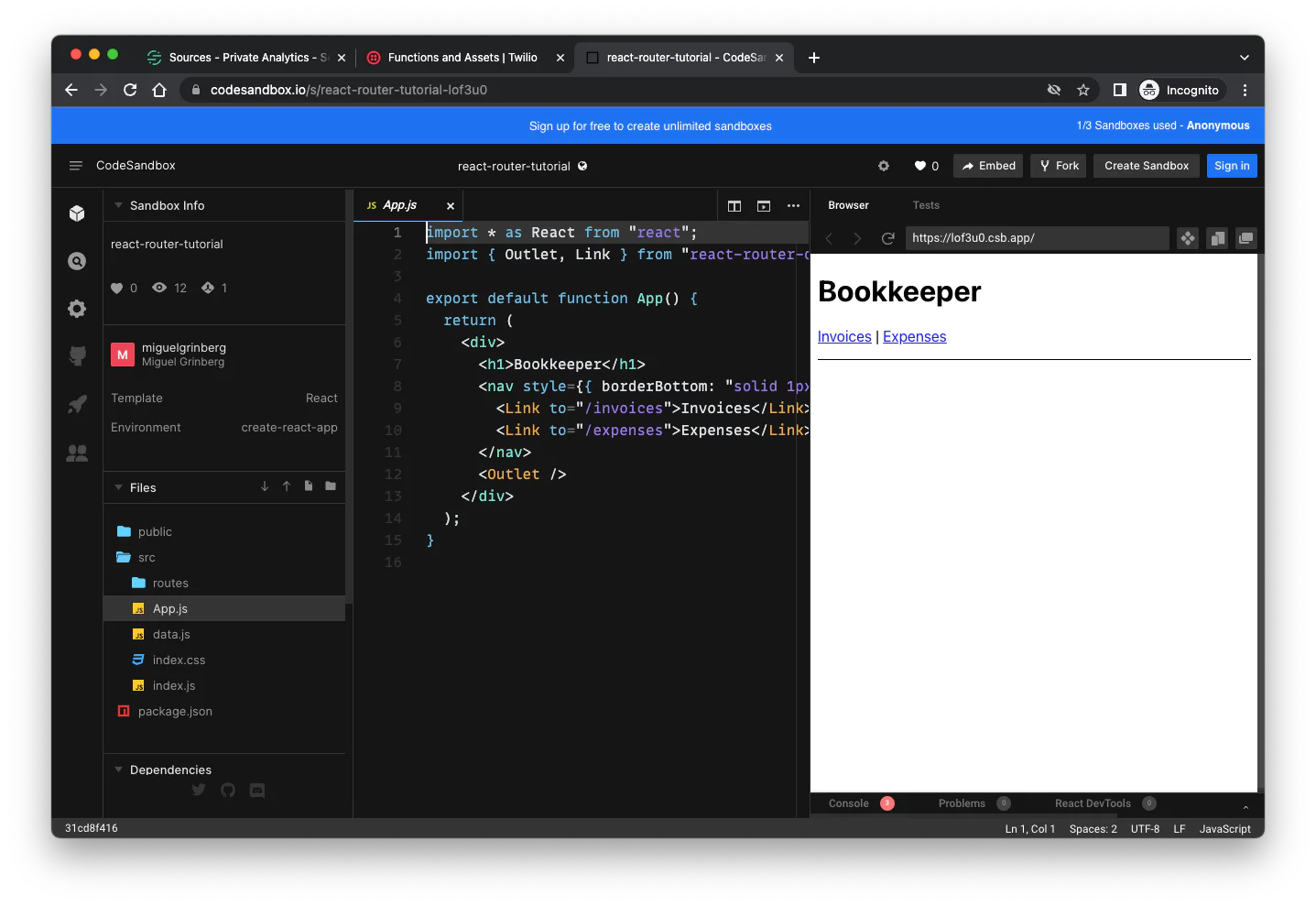Screen dimensions: 1316x906
Task: Create a new file in the Files panel
Action: pos(308,486)
